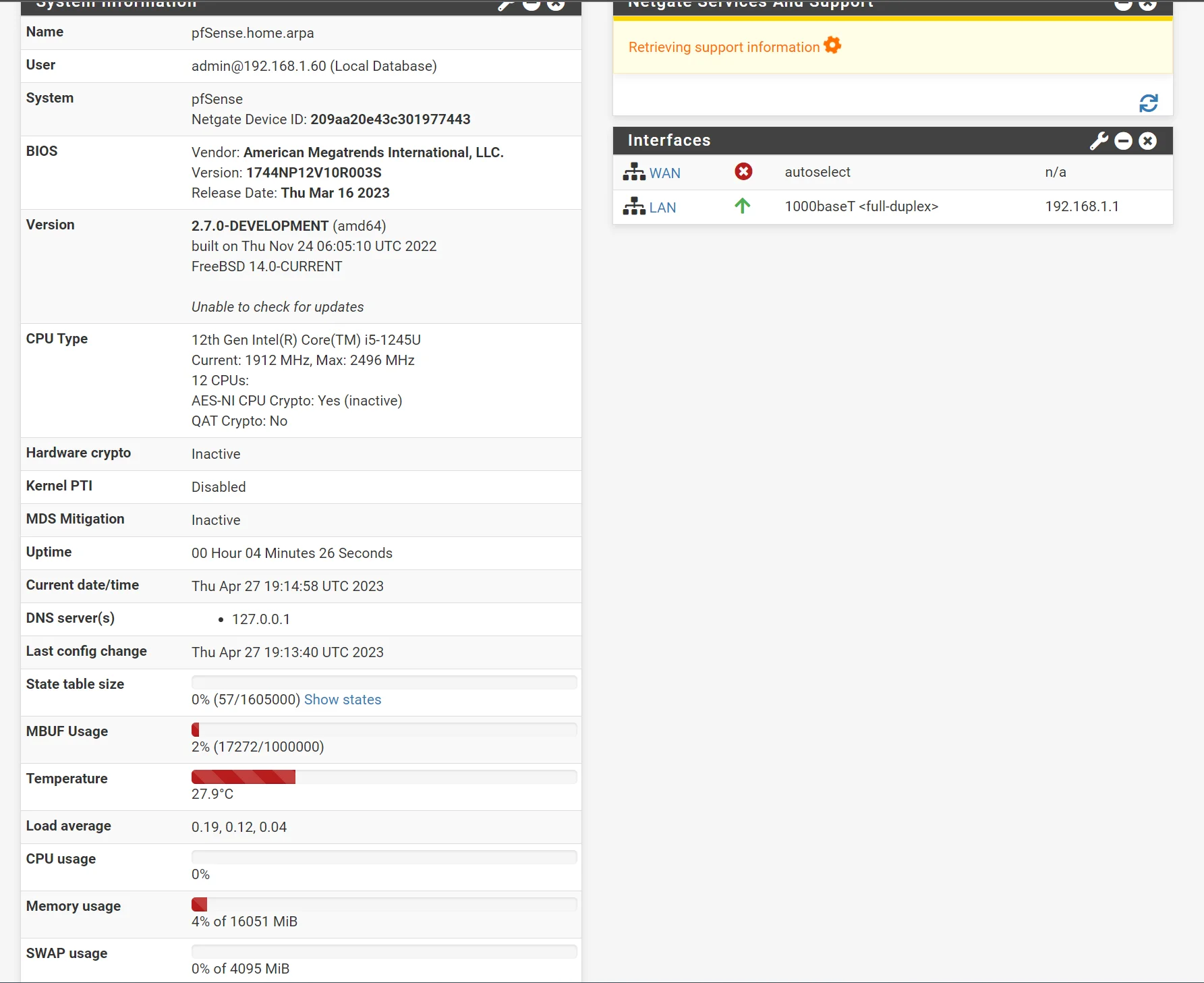The image size is (1204, 983).
Task: Click the "Current date/time" row label
Action: click(x=82, y=585)
